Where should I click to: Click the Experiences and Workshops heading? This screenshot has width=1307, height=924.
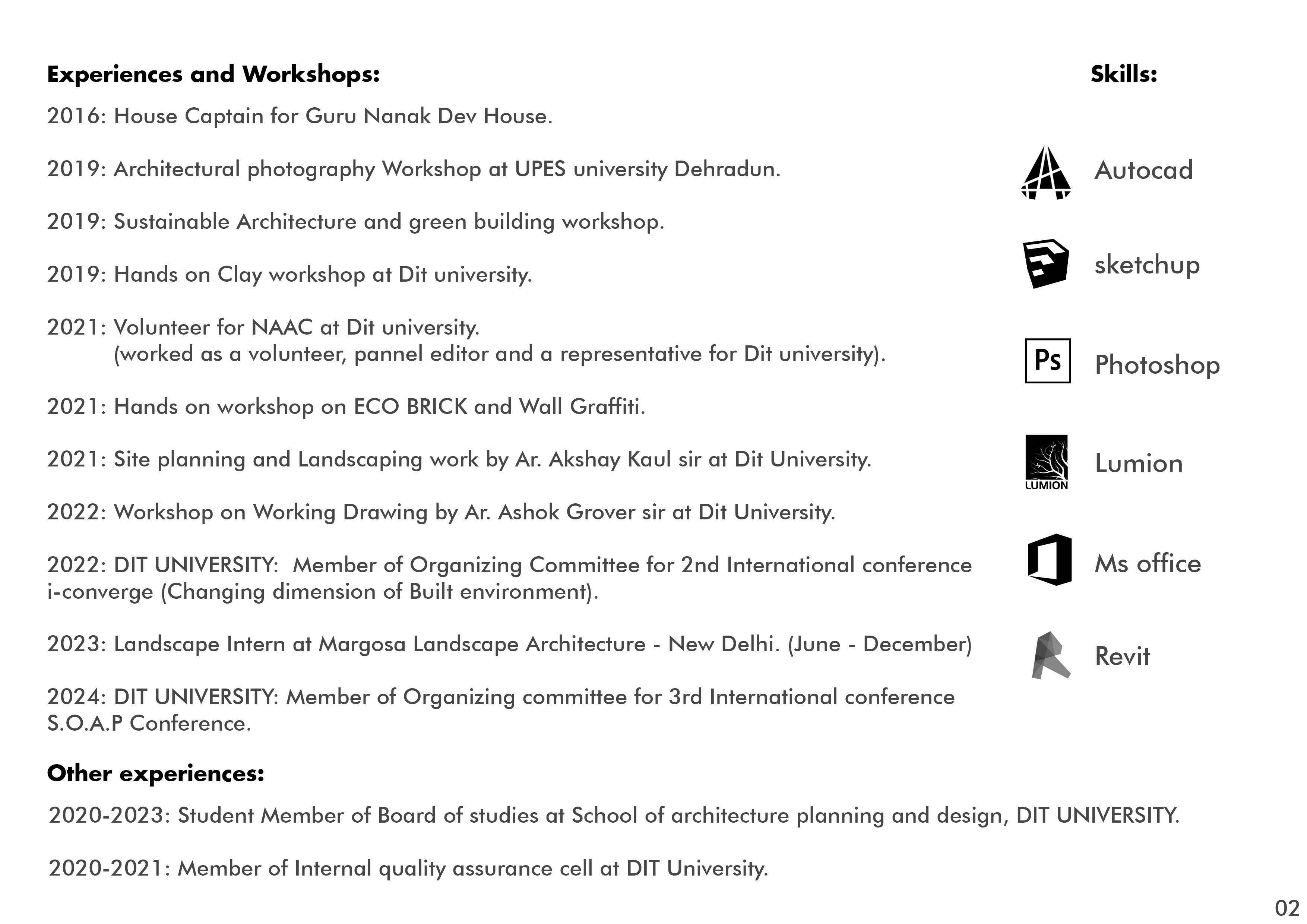(213, 75)
